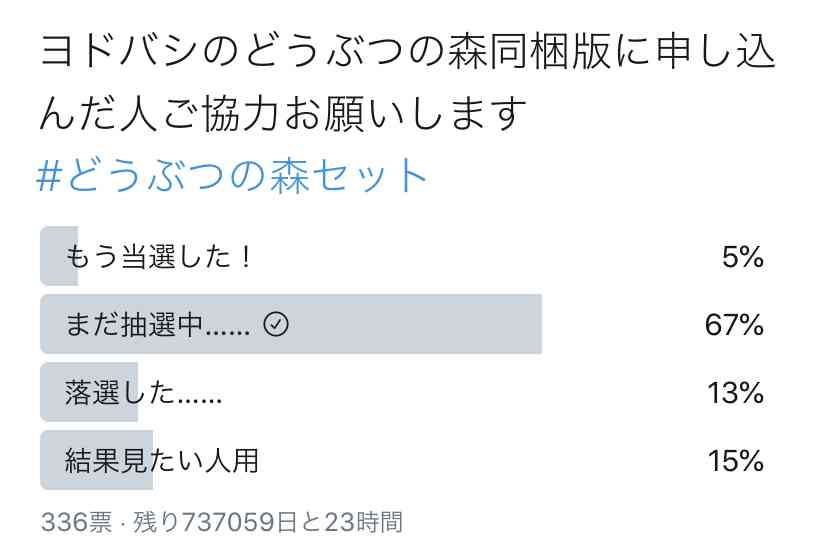Click the 5% result percentage
The height and width of the screenshot is (549, 828).
point(742,257)
